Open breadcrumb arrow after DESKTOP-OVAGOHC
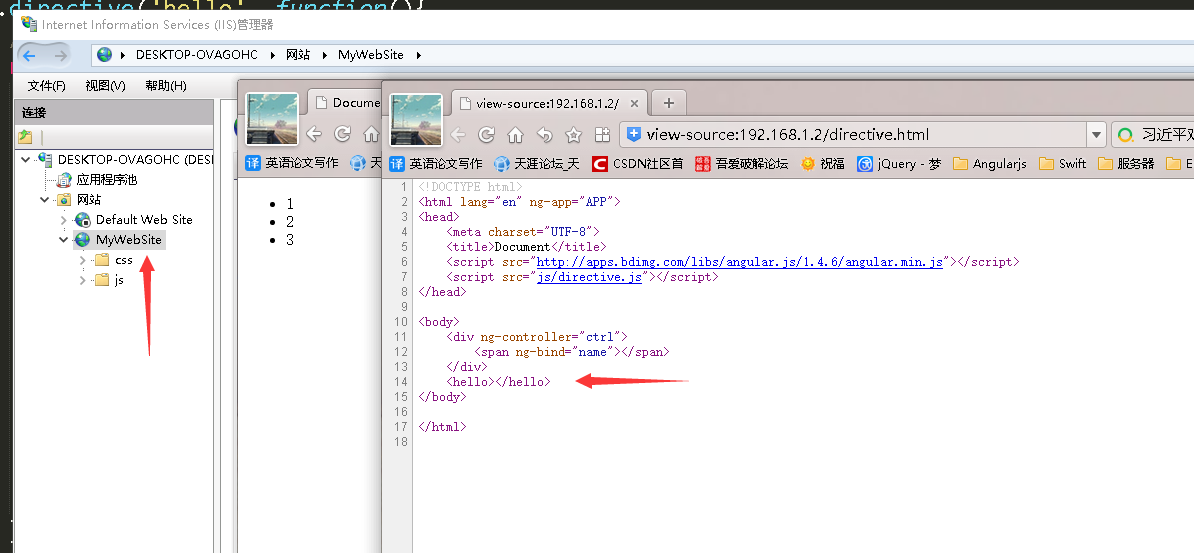 coord(272,55)
